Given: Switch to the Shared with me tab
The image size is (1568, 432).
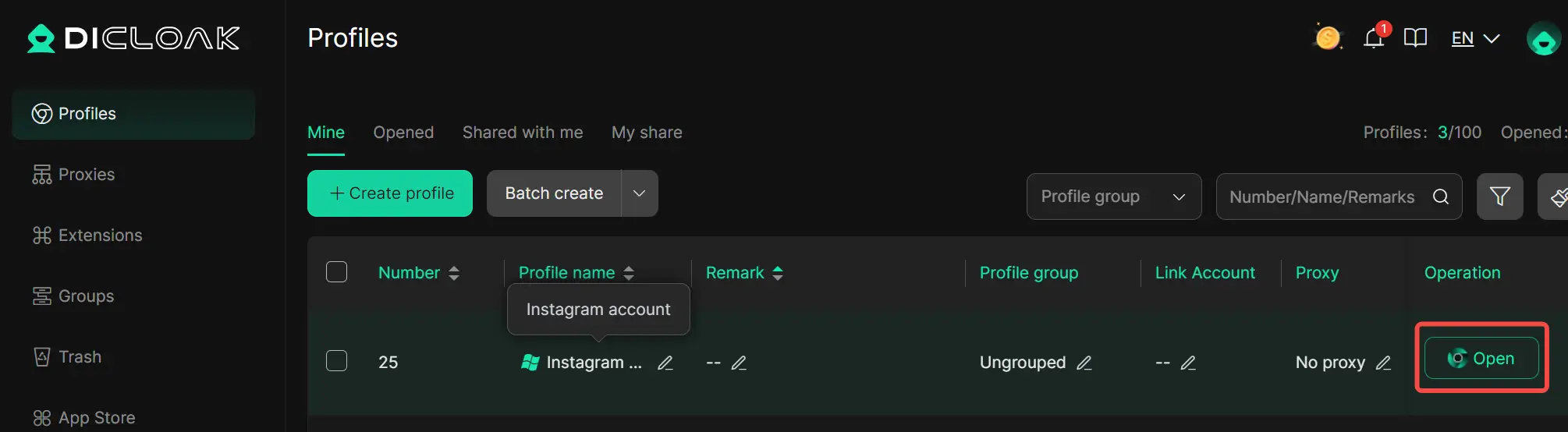Looking at the screenshot, I should tap(523, 133).
